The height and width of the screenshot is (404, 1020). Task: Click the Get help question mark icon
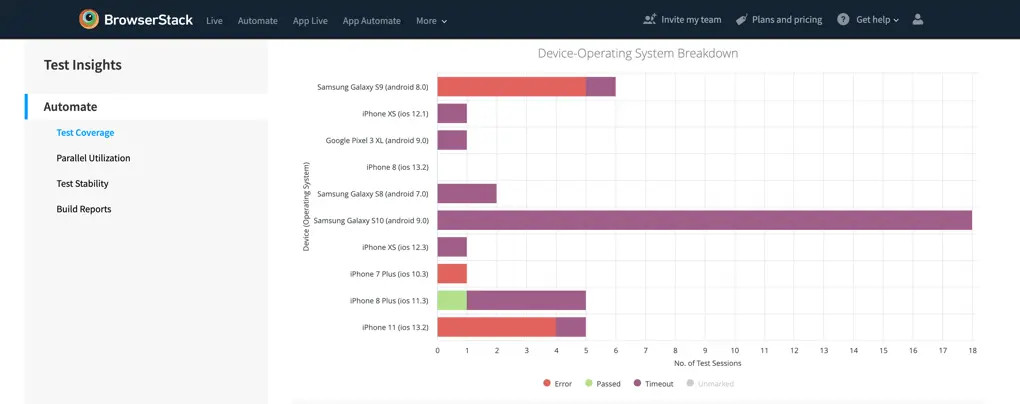[x=843, y=20]
